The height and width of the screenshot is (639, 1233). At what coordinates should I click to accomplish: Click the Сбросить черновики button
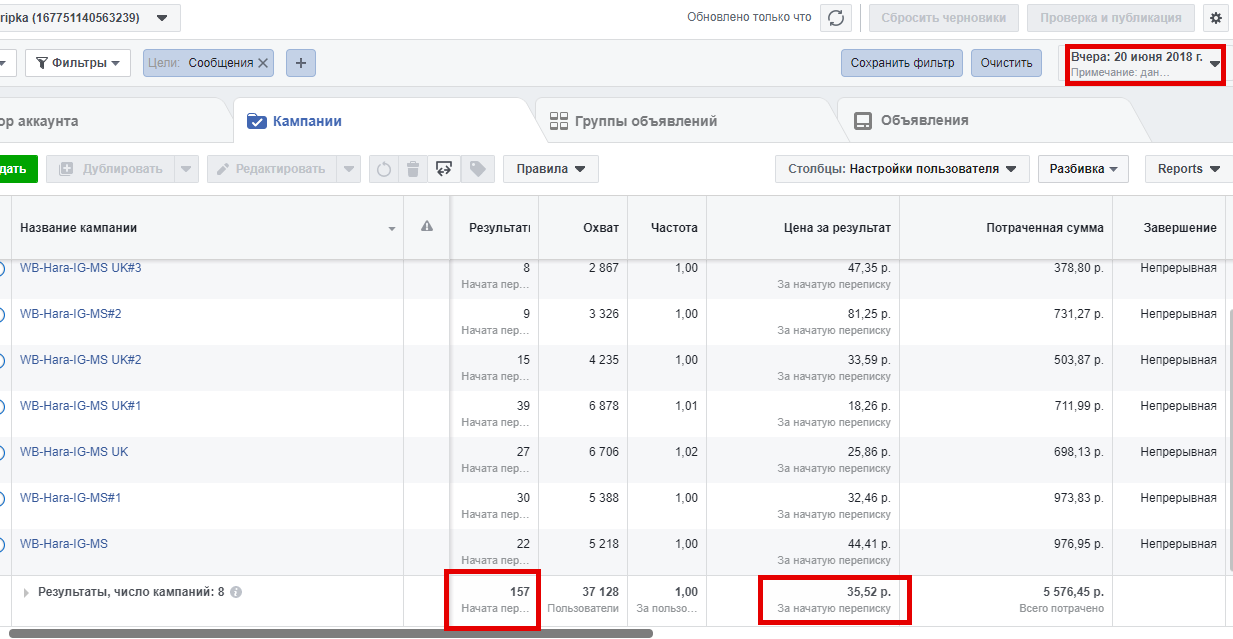pyautogui.click(x=944, y=18)
